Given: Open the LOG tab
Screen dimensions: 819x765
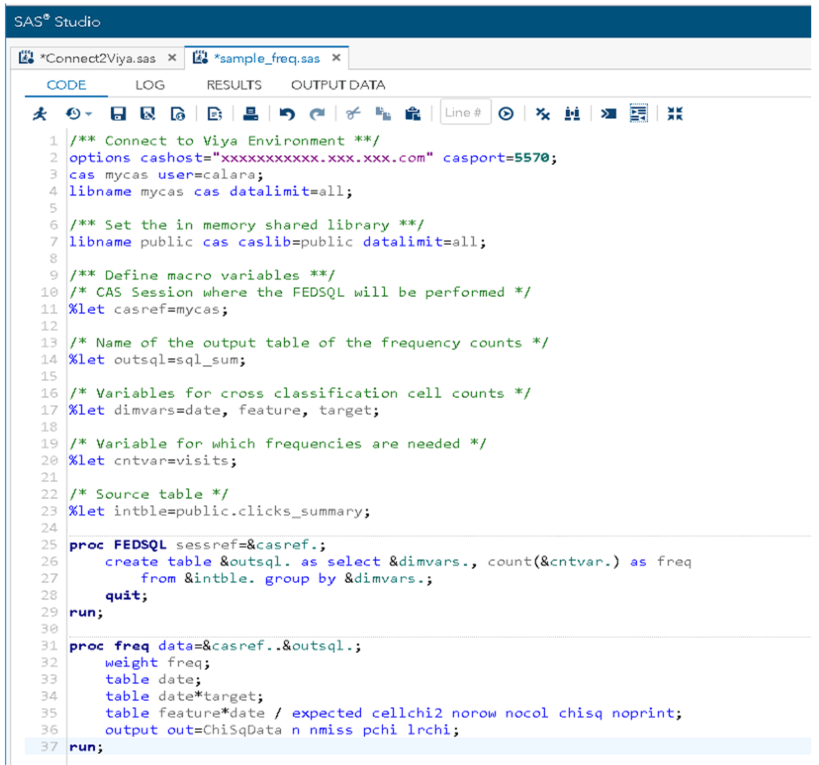Looking at the screenshot, I should [x=150, y=85].
